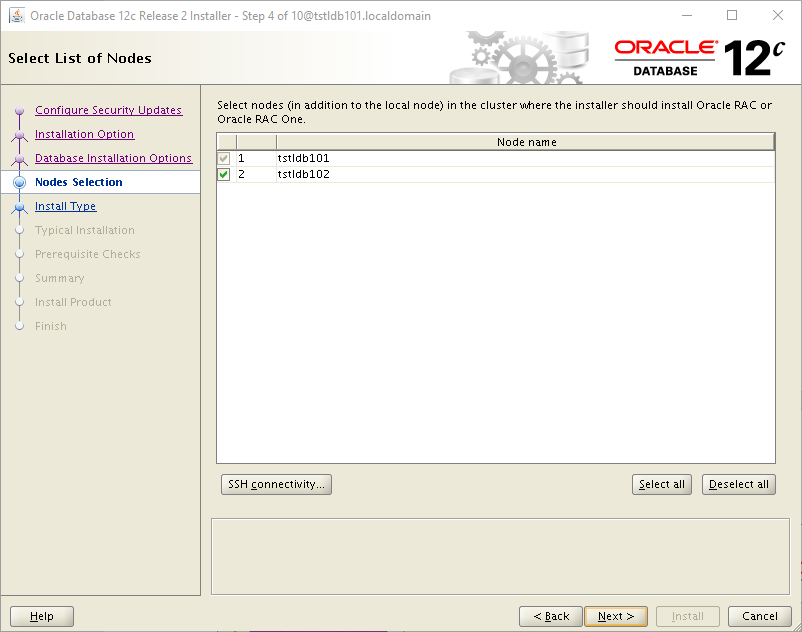Open the Database Installation Options step
Screen dimensions: 802x632
coord(113,158)
